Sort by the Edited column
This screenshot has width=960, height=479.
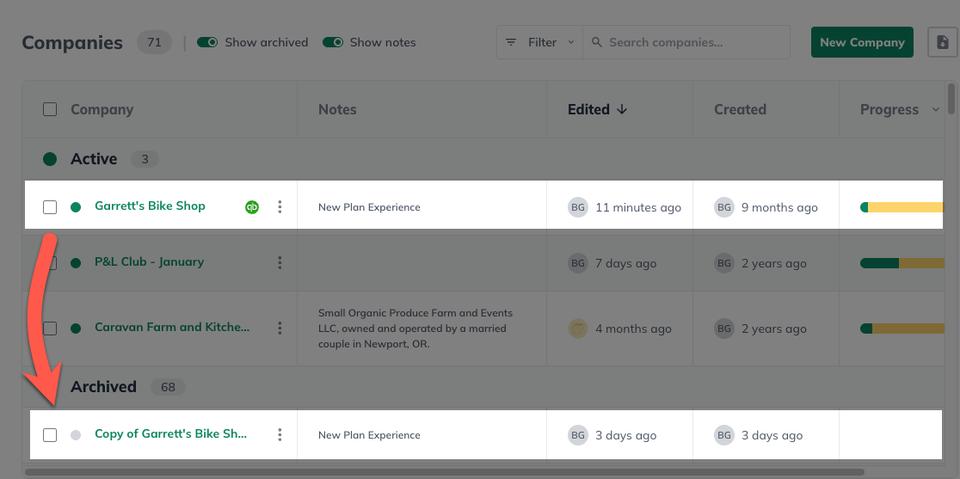coord(588,110)
